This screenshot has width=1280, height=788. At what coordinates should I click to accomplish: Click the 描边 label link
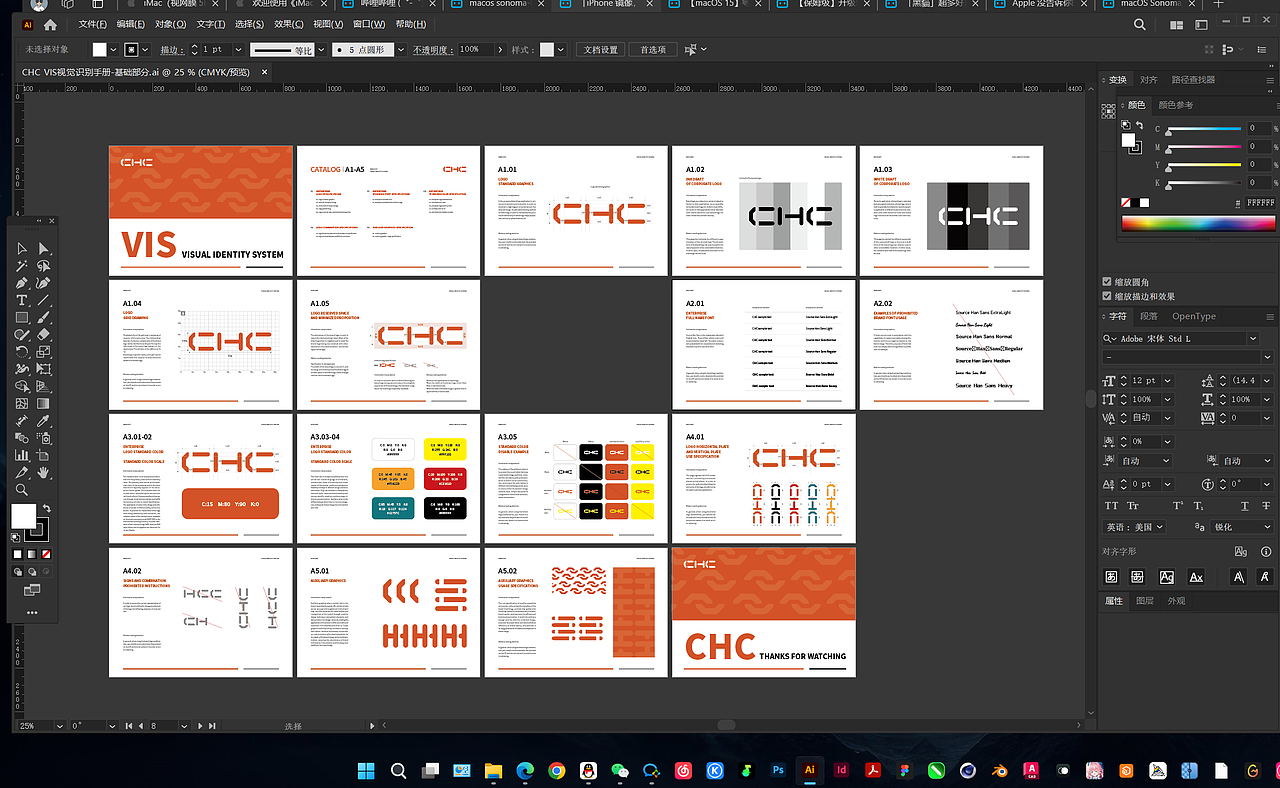[171, 49]
